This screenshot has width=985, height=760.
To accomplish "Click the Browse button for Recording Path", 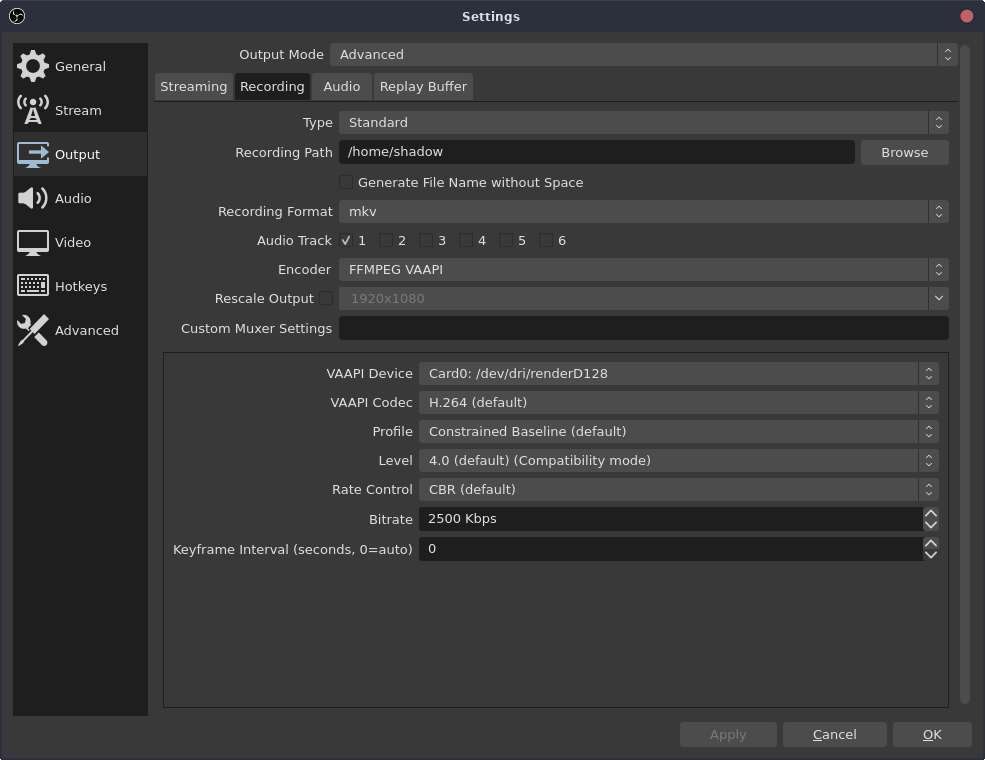I will [904, 152].
